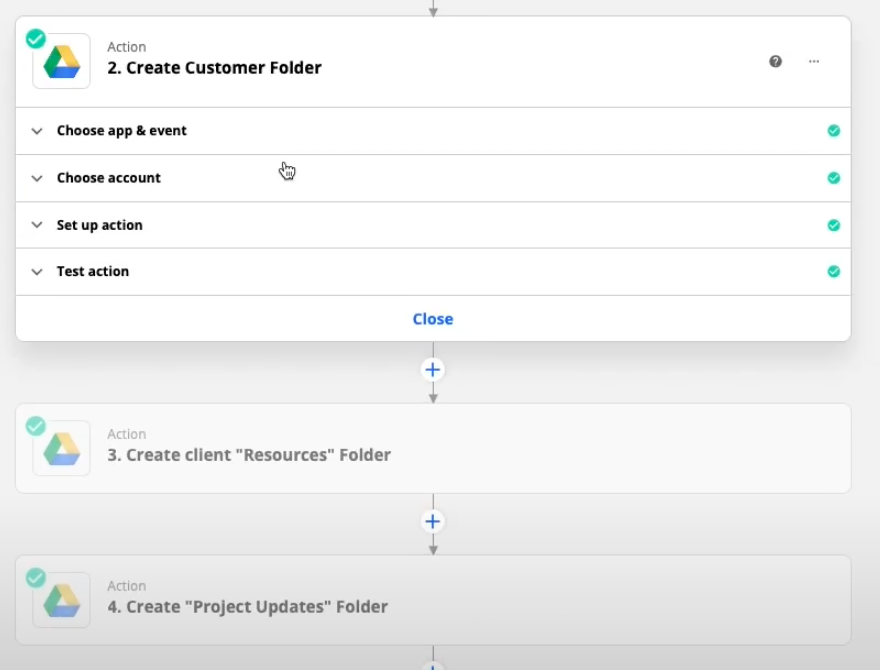Click green checkmark badge on step 2 icon

coord(35,38)
